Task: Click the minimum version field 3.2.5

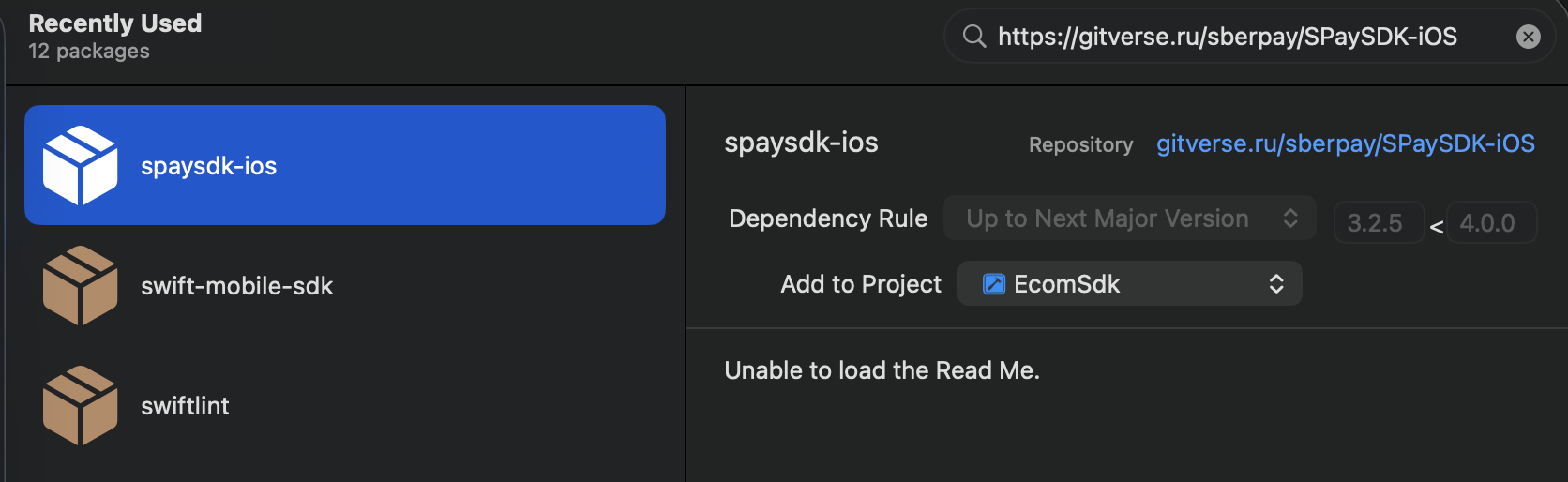Action: pyautogui.click(x=1379, y=222)
